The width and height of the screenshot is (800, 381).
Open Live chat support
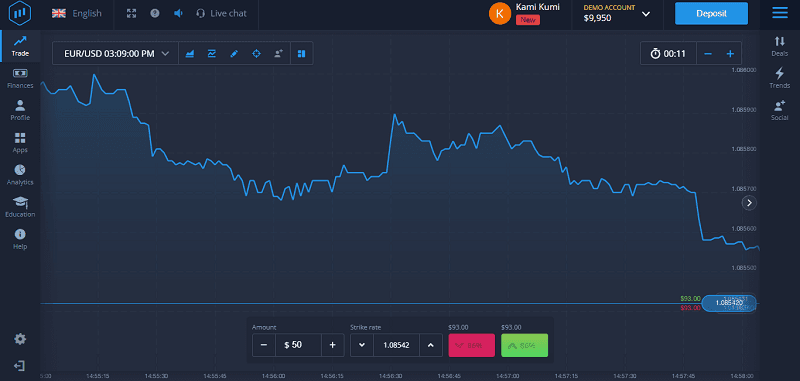tap(221, 14)
